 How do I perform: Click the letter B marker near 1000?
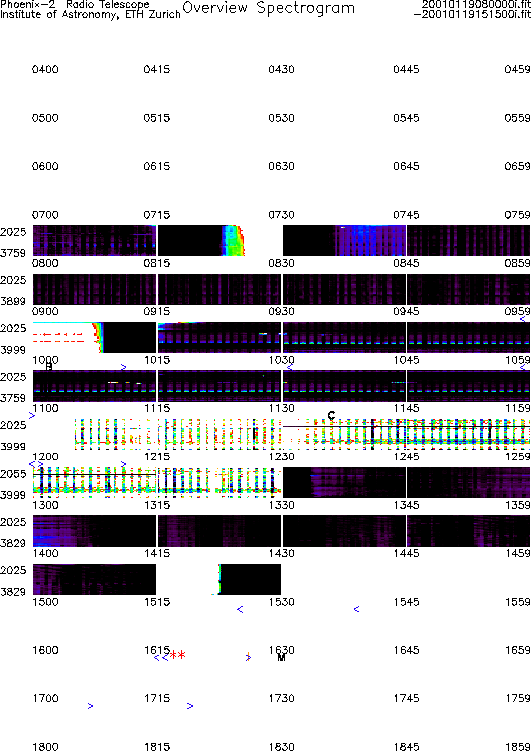tap(49, 367)
